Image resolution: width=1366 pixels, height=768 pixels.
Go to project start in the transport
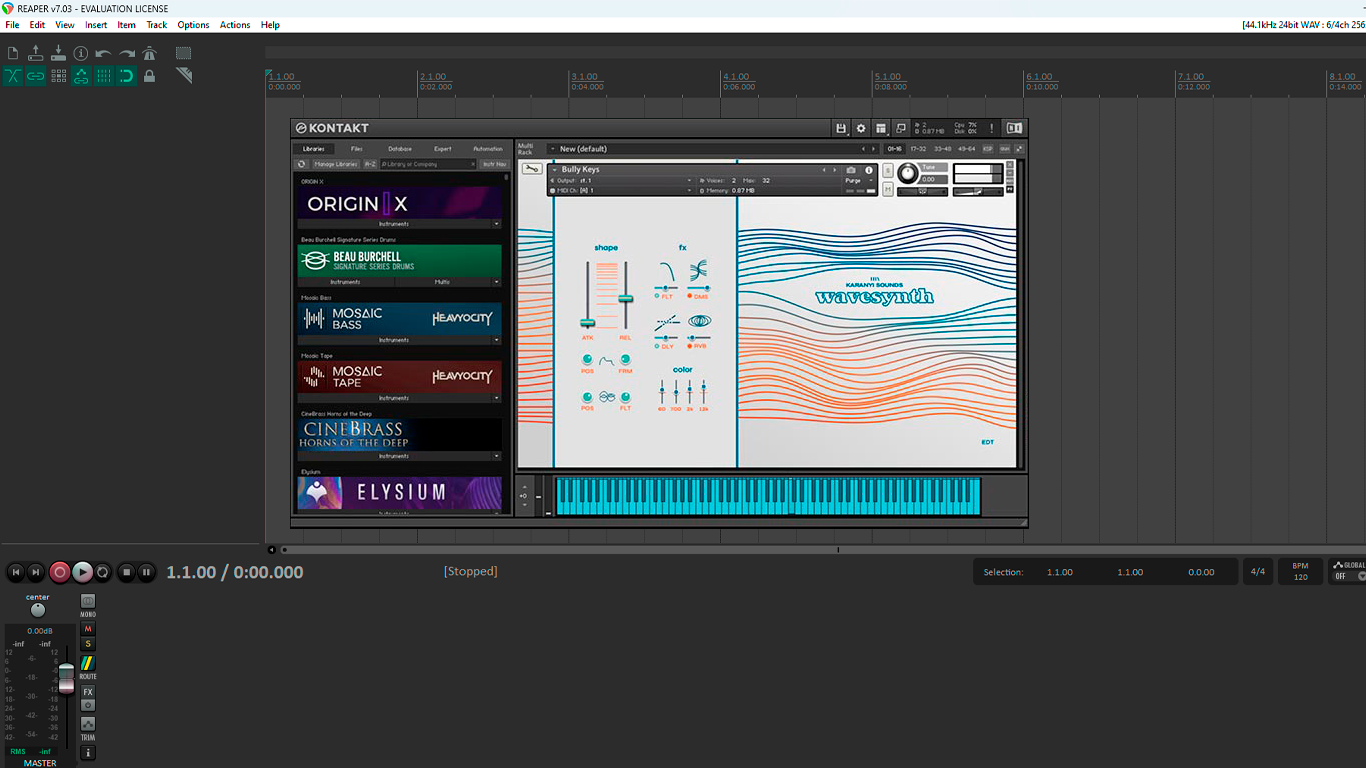click(x=15, y=572)
